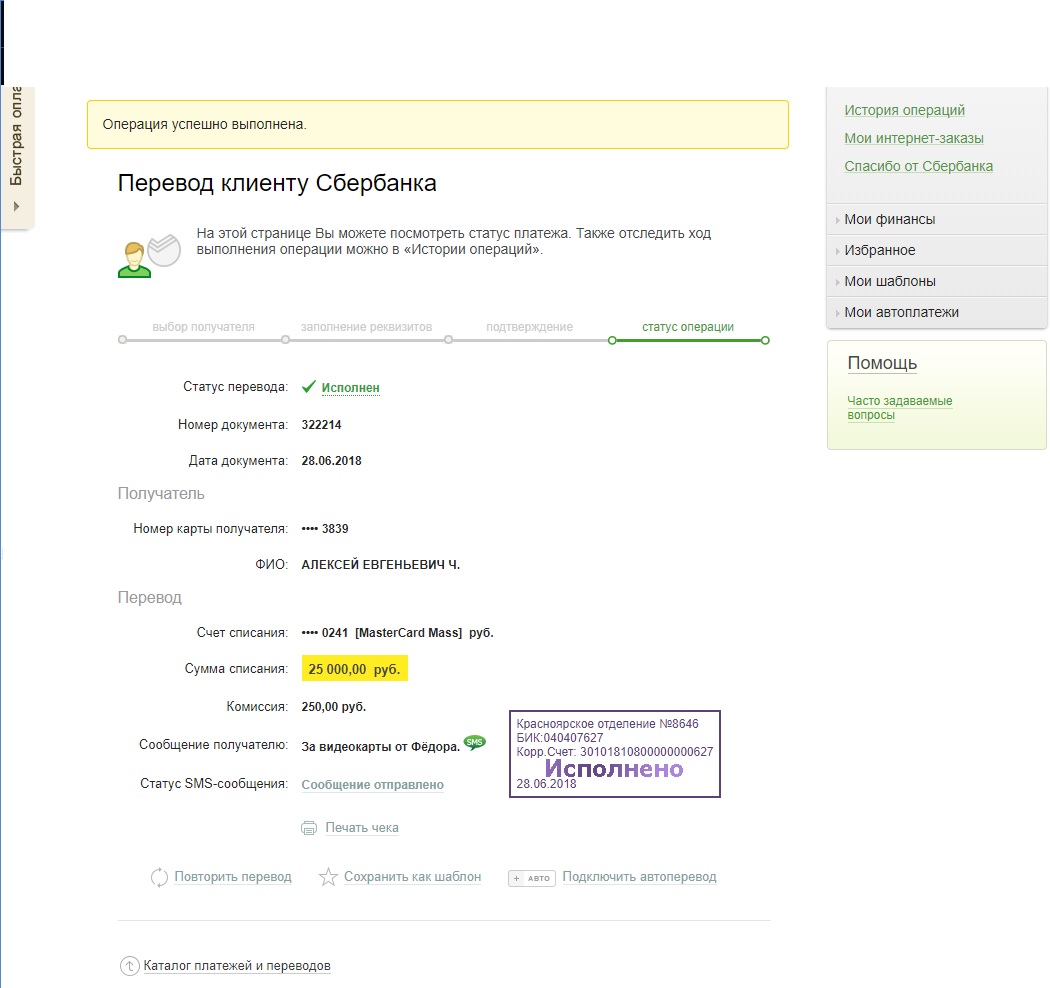
Task: Click the purple Исполнено bank stamp
Action: click(614, 754)
